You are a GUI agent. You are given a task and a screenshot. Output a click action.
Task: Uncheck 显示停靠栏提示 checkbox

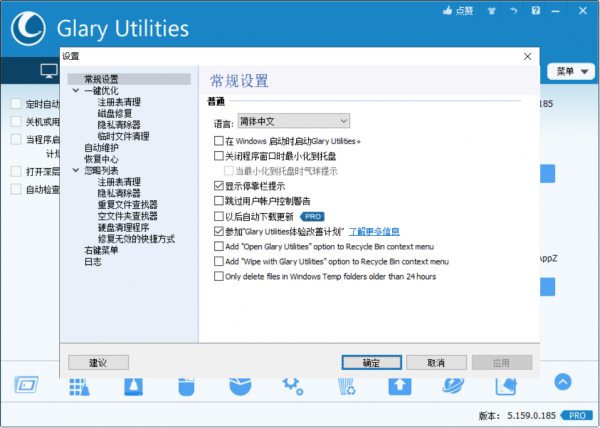tap(218, 186)
